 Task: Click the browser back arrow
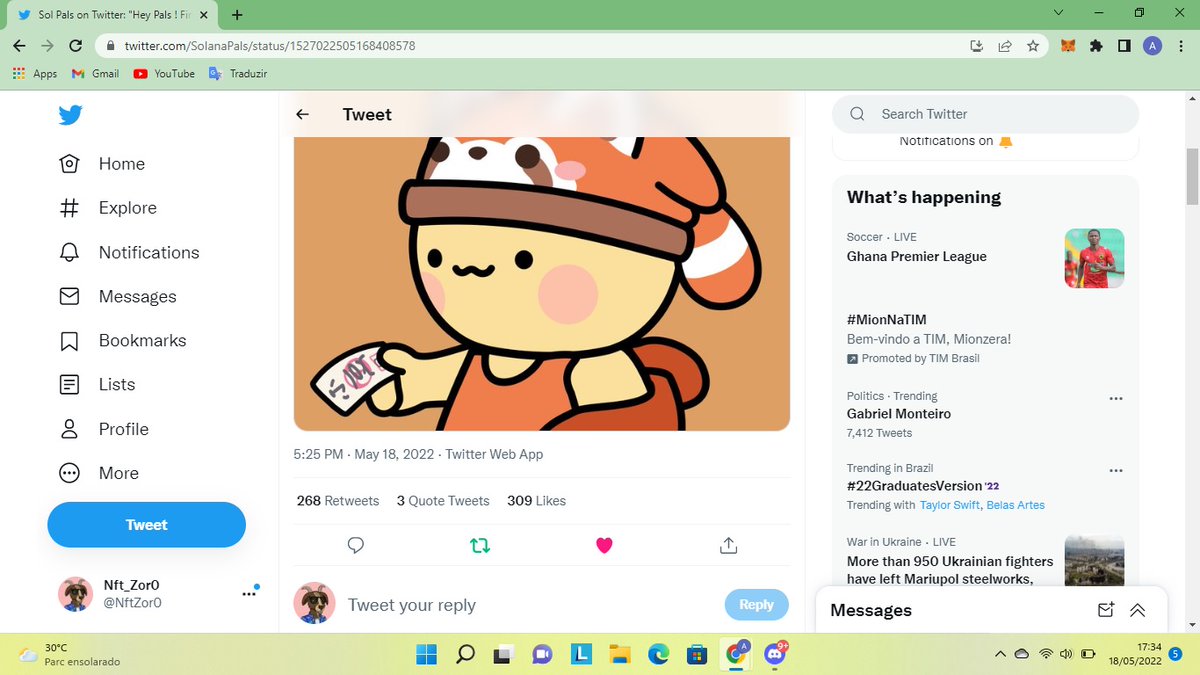20,46
